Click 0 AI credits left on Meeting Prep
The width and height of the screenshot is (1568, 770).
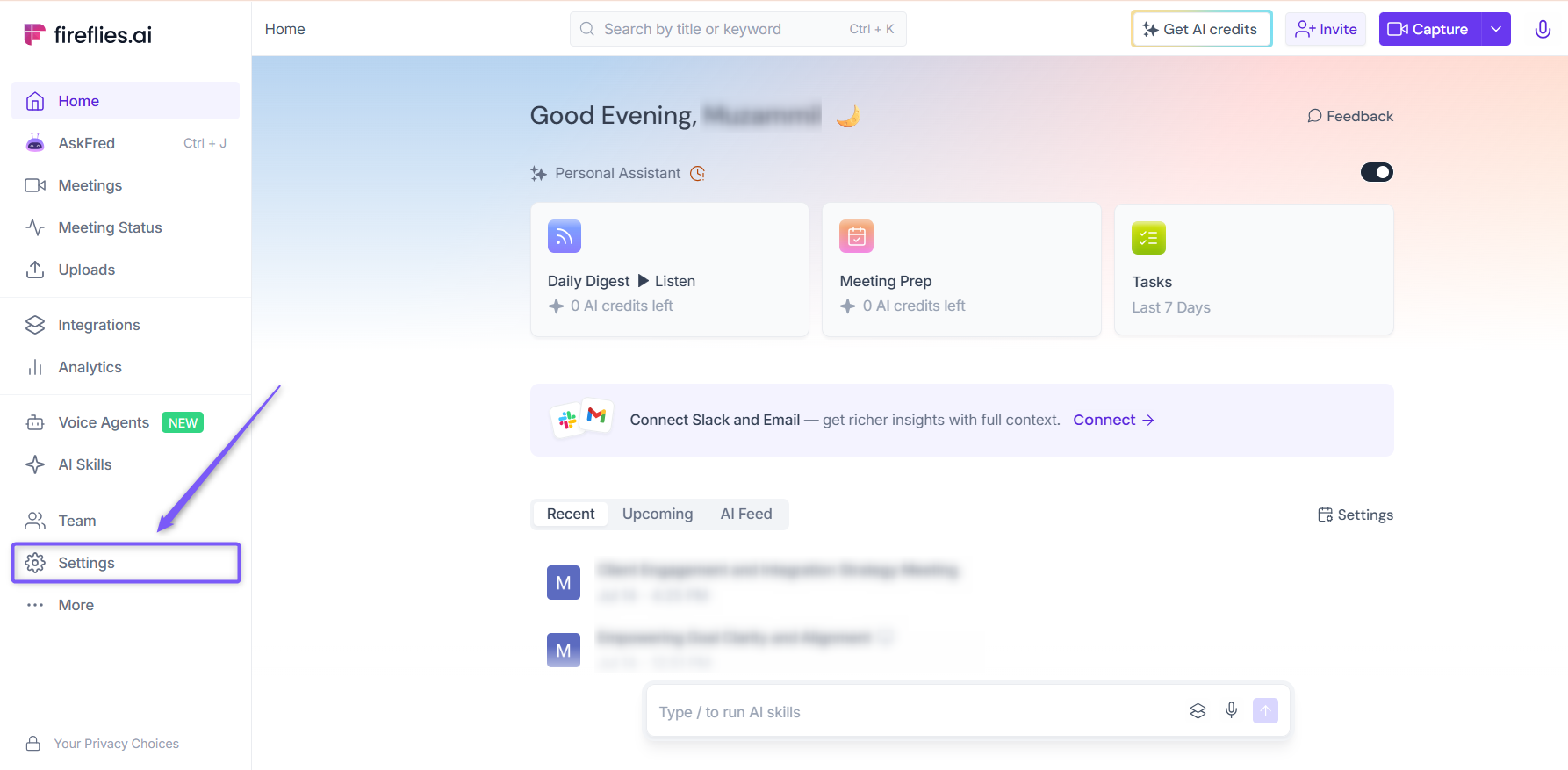903,306
